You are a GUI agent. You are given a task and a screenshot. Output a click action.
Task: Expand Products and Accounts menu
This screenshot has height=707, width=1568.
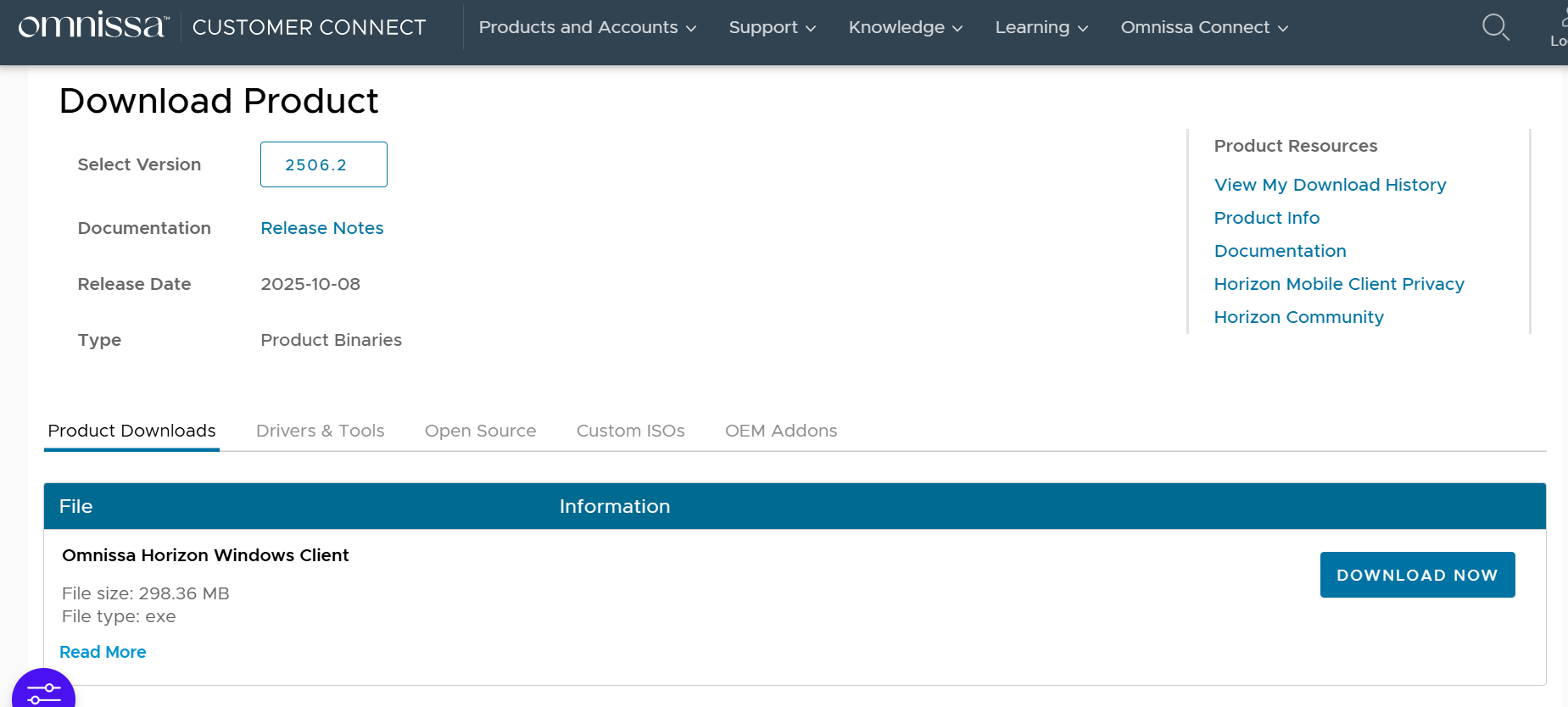[587, 27]
